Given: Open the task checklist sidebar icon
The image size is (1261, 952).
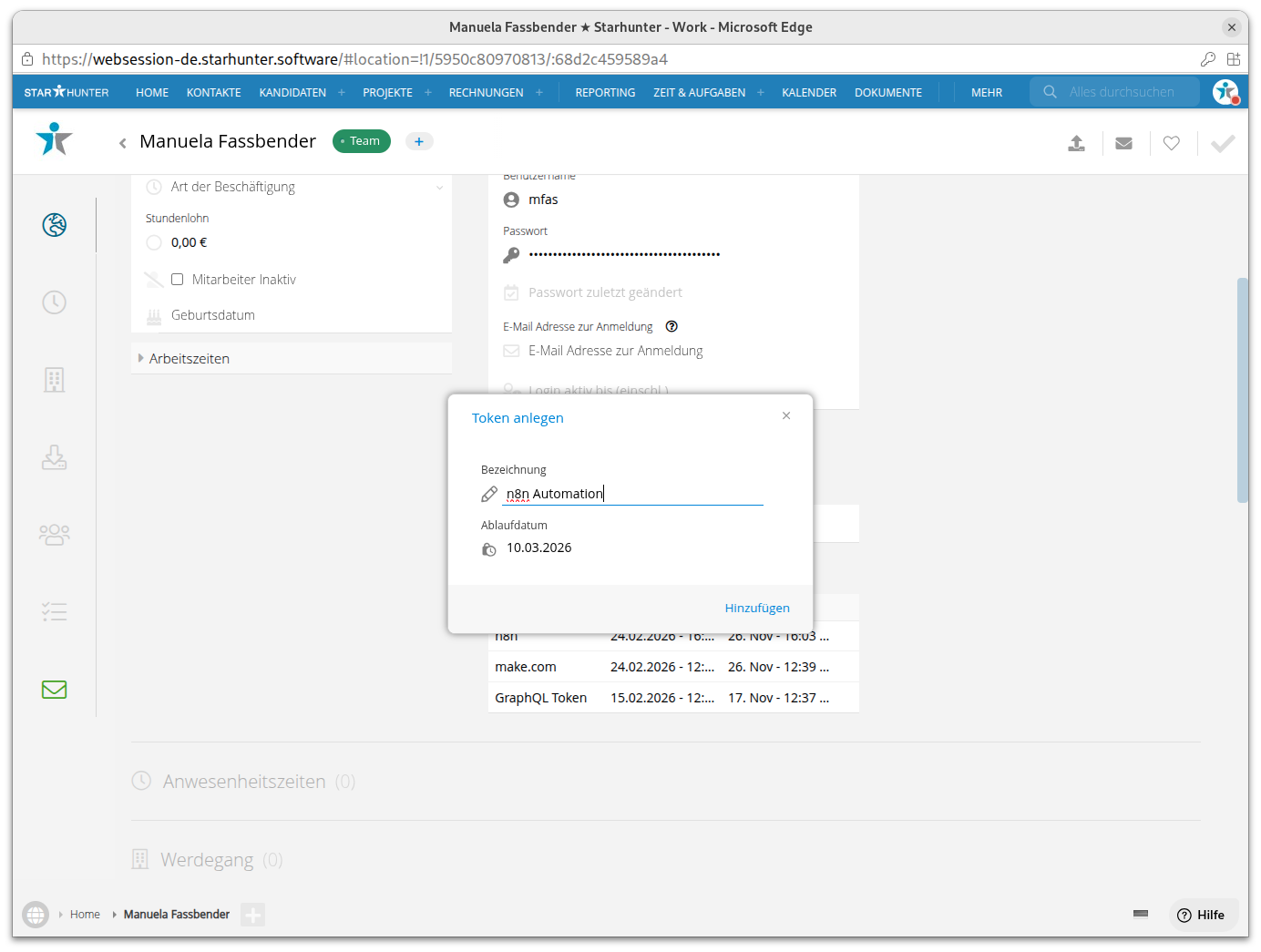Looking at the screenshot, I should [55, 611].
